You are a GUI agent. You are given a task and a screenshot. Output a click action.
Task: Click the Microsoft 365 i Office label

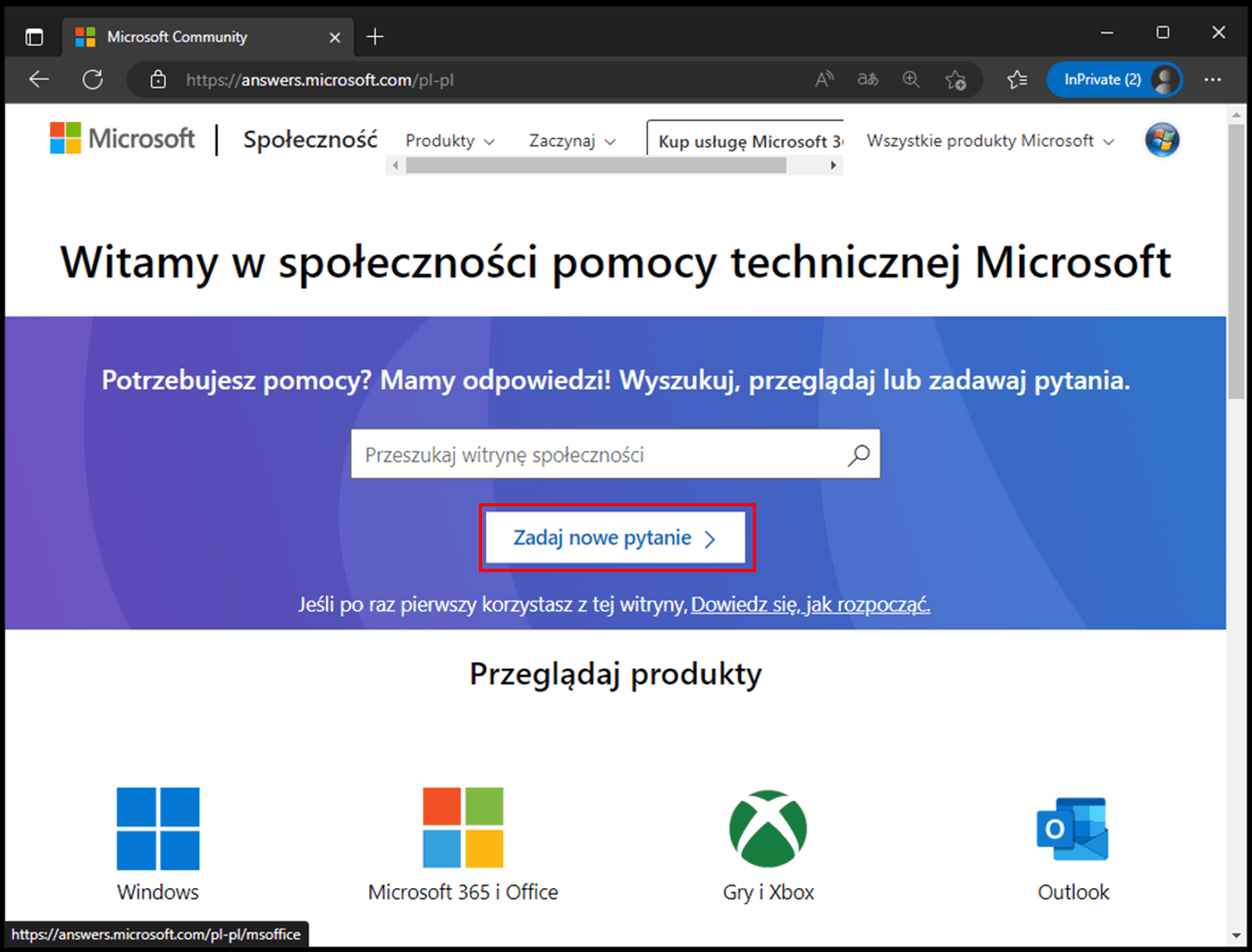click(x=463, y=892)
